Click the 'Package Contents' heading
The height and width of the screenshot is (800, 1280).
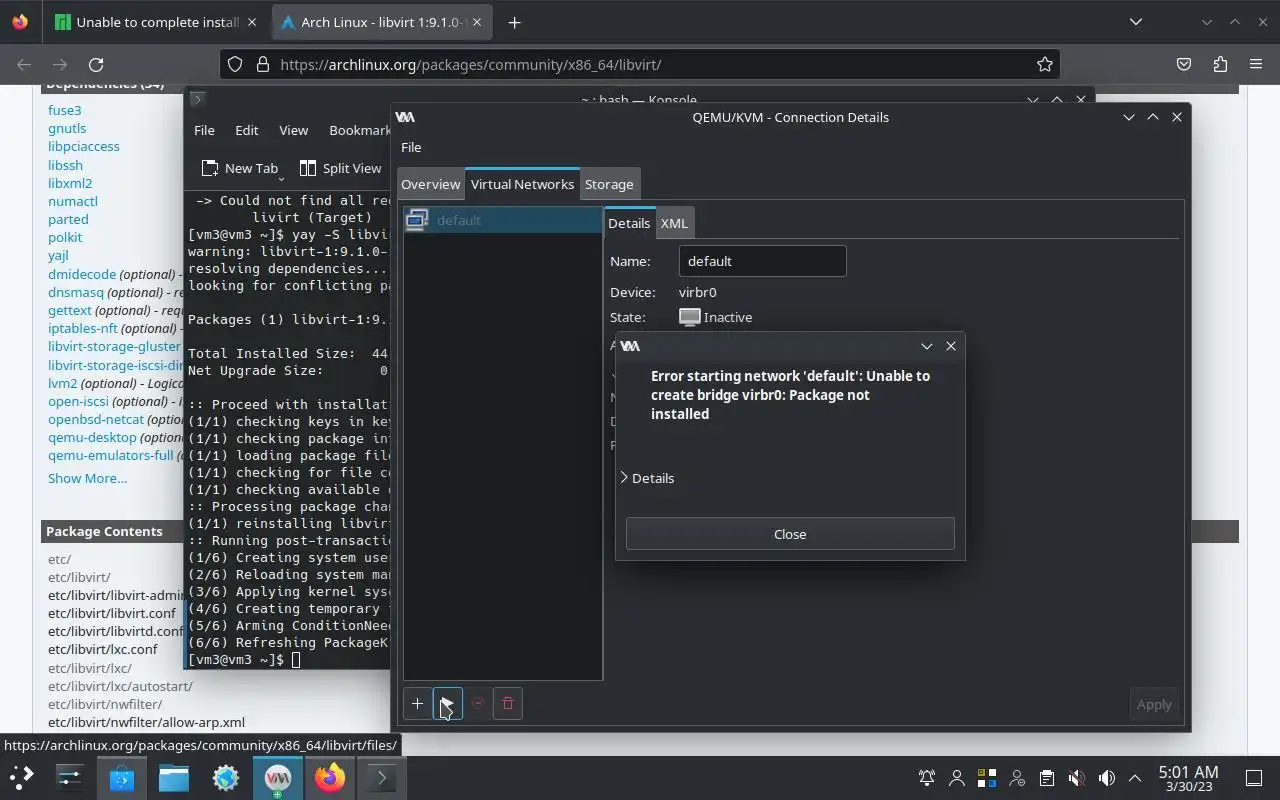pyautogui.click(x=104, y=531)
